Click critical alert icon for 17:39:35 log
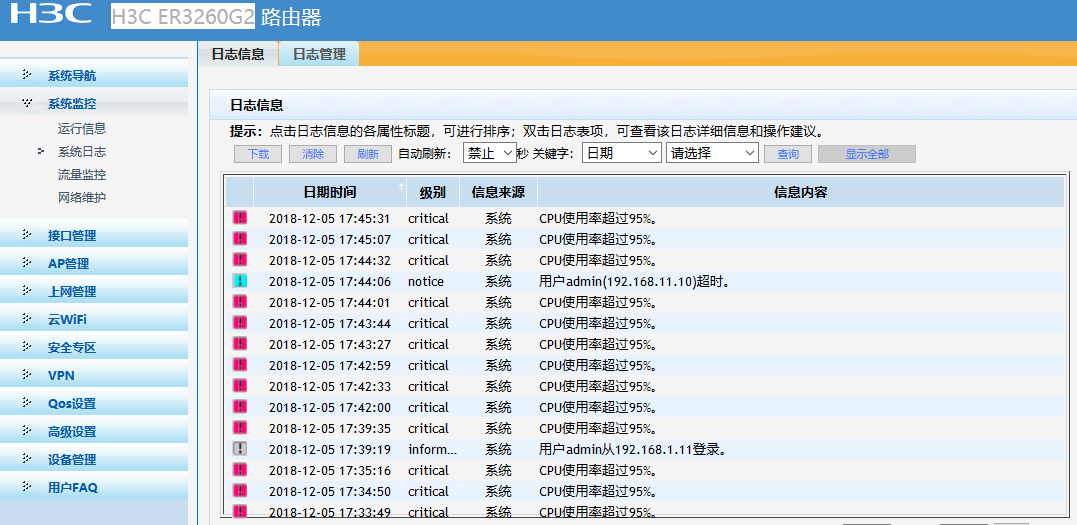This screenshot has width=1077, height=525. coord(240,427)
